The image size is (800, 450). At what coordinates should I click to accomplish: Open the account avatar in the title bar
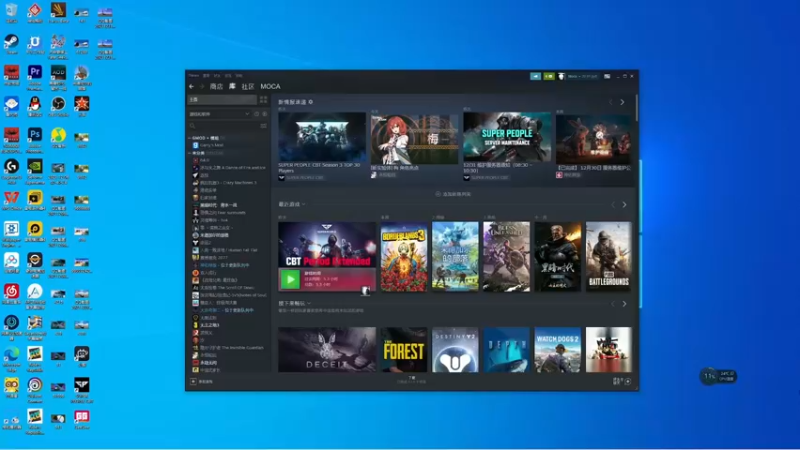coord(561,76)
